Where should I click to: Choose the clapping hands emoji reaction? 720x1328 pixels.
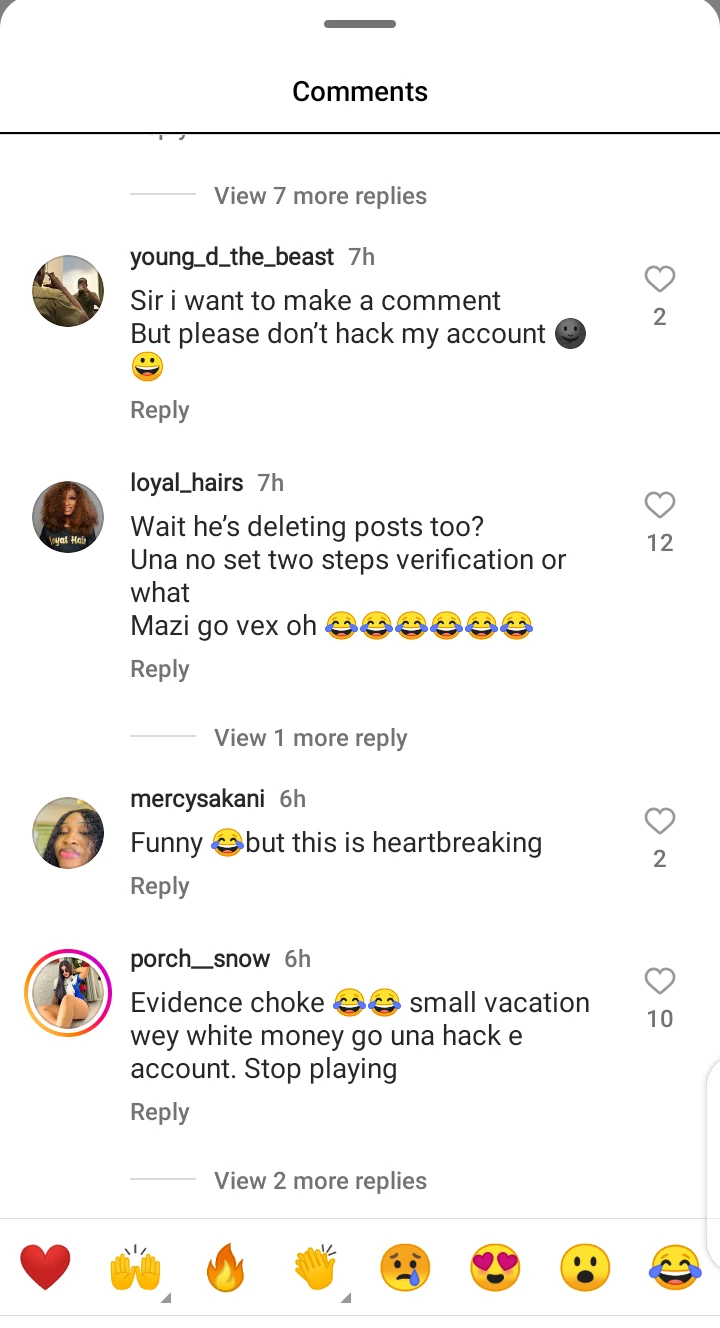click(x=315, y=1268)
